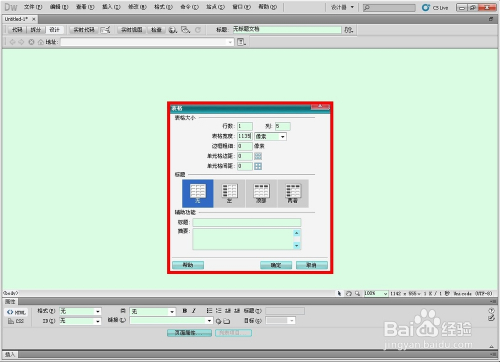
Task: Select the 无 (None) header option
Action: pyautogui.click(x=198, y=193)
